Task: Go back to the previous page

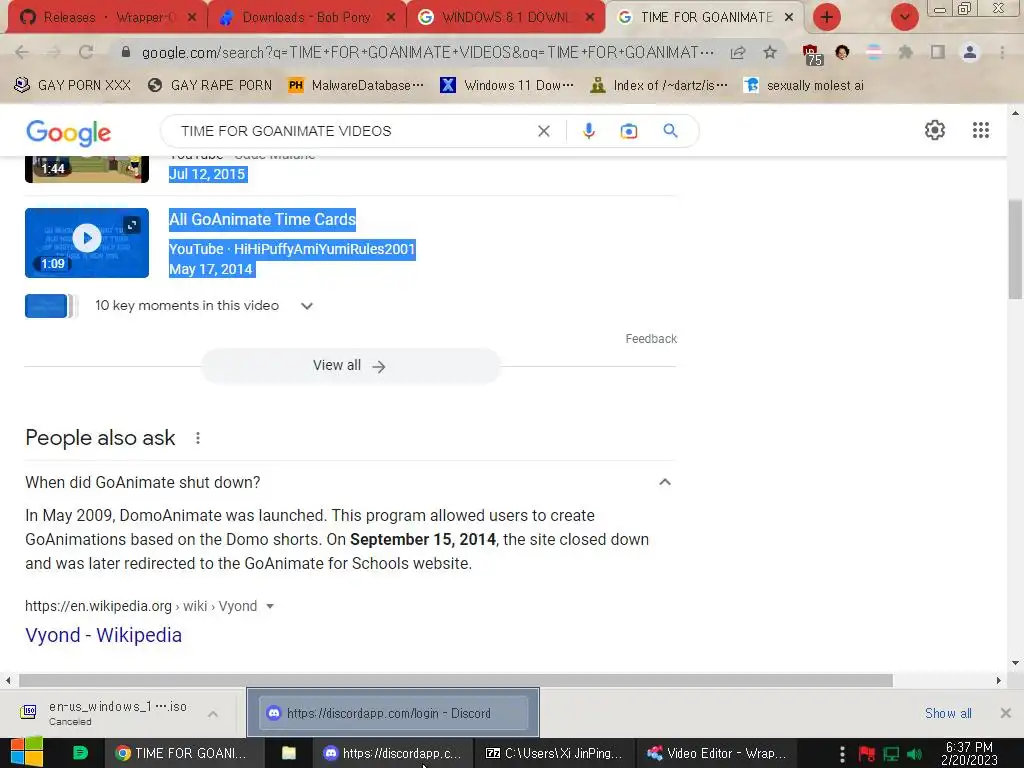Action: (x=22, y=52)
